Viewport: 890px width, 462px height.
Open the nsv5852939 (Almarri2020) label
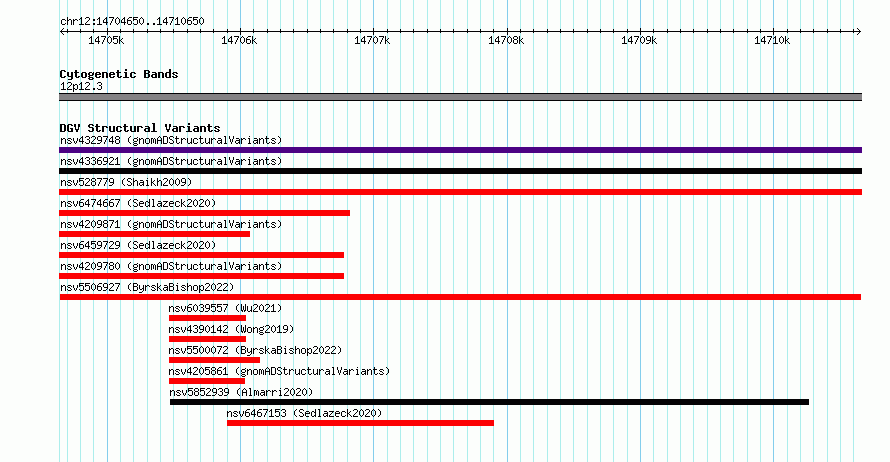coord(241,392)
